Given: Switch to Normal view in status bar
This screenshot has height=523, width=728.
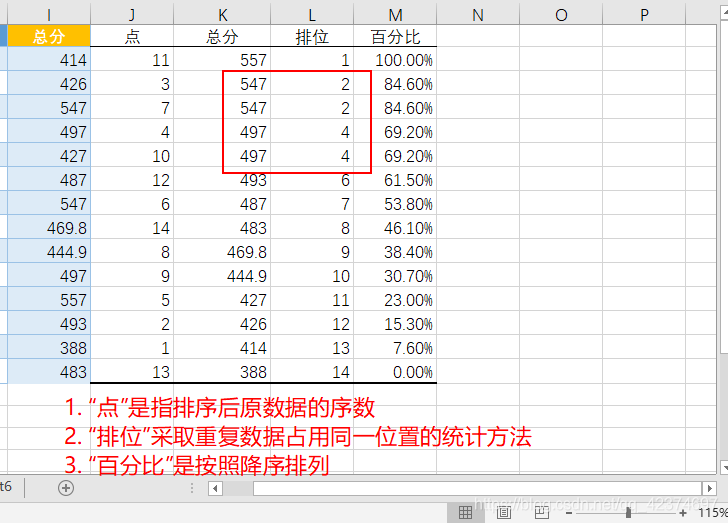Looking at the screenshot, I should coord(465,513).
